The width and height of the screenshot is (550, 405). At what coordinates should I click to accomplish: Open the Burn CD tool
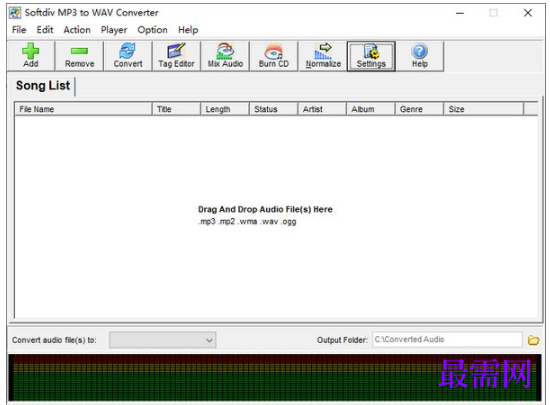(274, 56)
